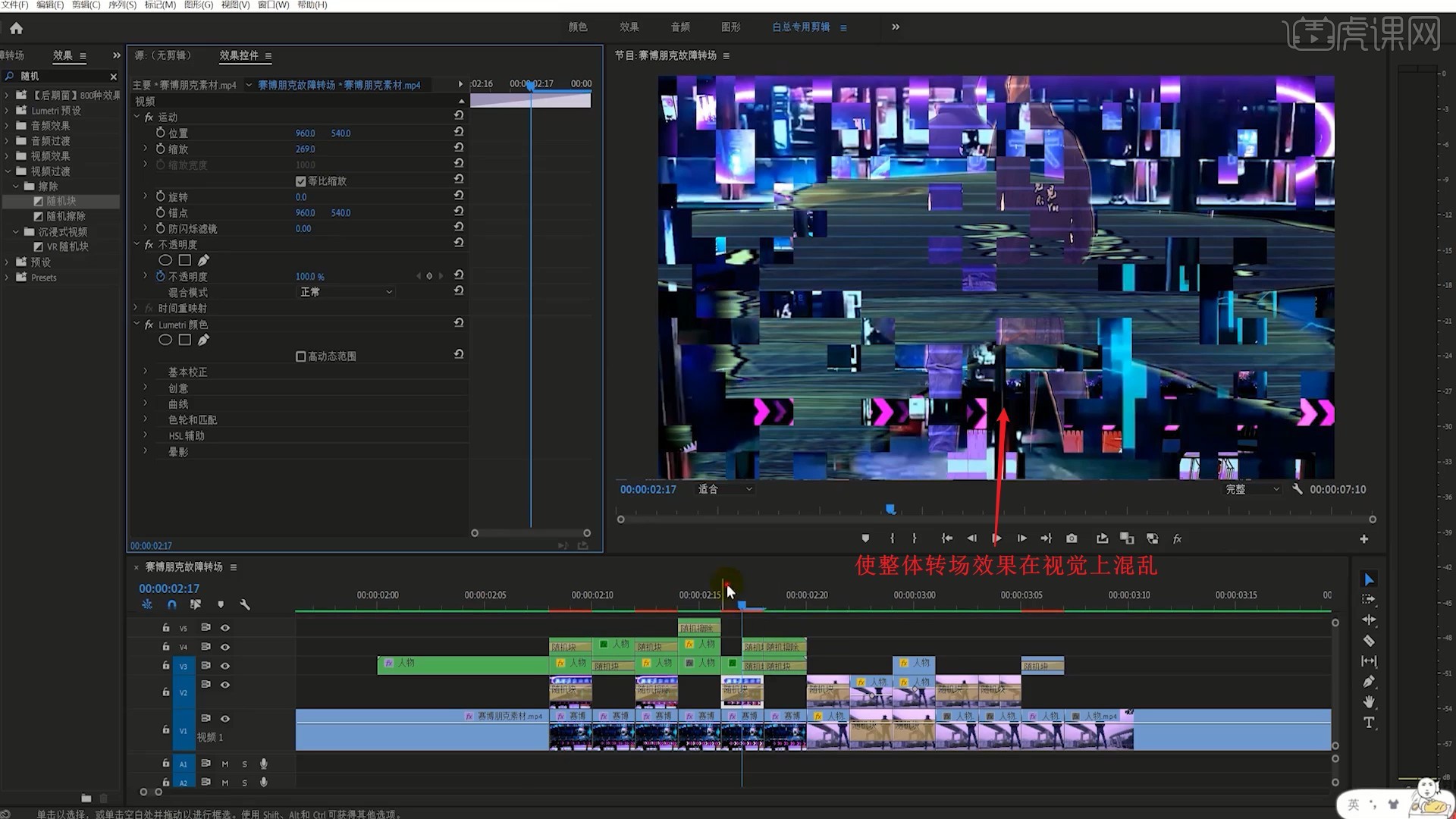Add a marker in the timeline header
The width and height of the screenshot is (1456, 819).
coord(221,604)
